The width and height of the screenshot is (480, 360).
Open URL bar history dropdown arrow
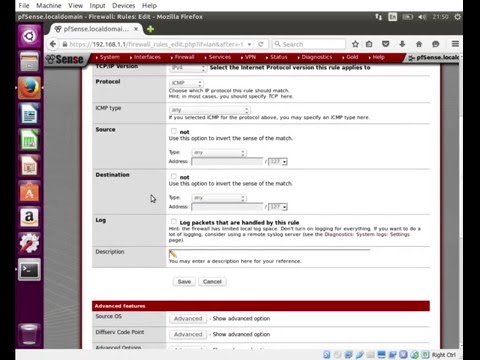click(x=249, y=44)
